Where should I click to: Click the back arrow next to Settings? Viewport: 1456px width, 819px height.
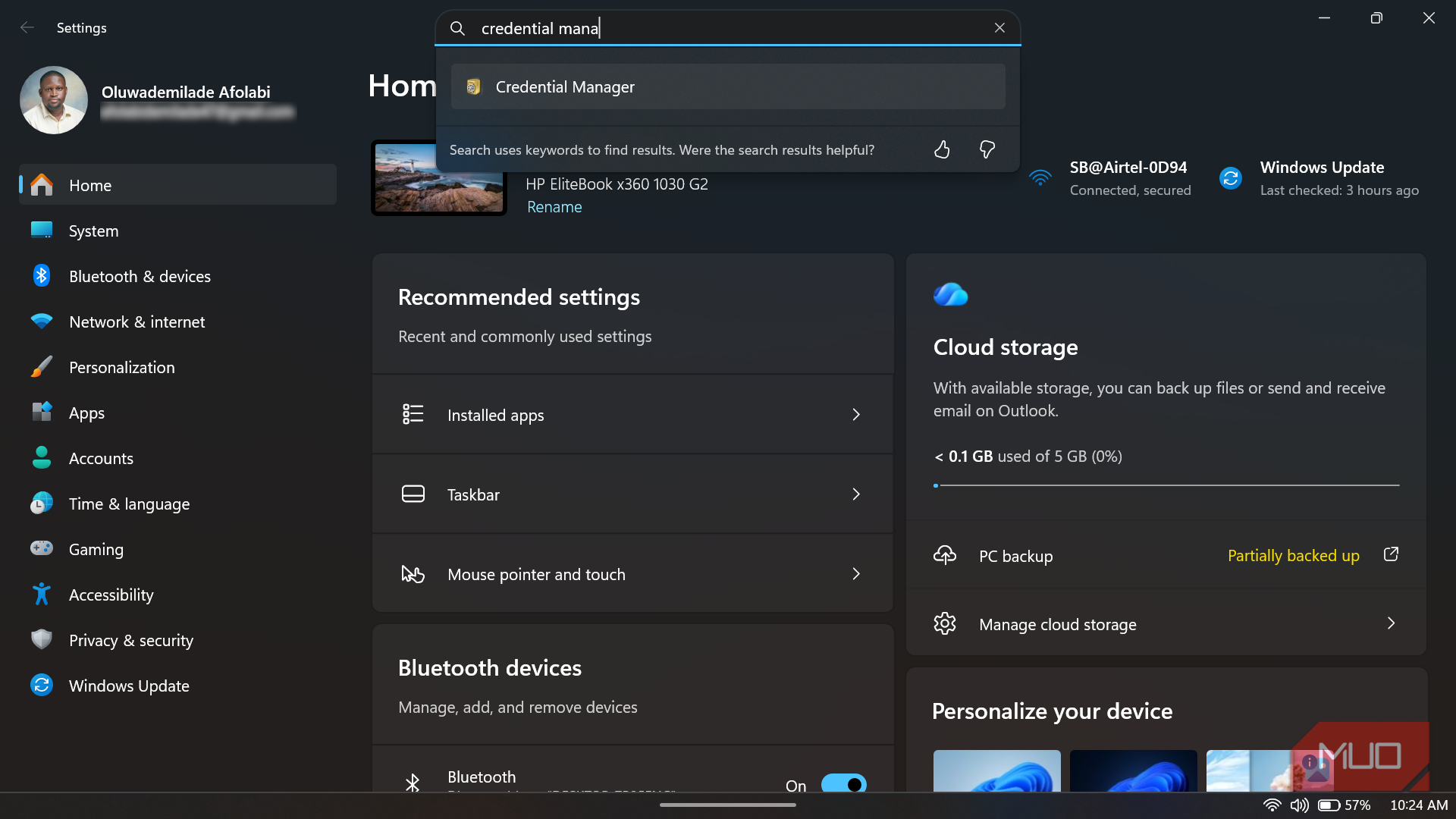pos(27,28)
